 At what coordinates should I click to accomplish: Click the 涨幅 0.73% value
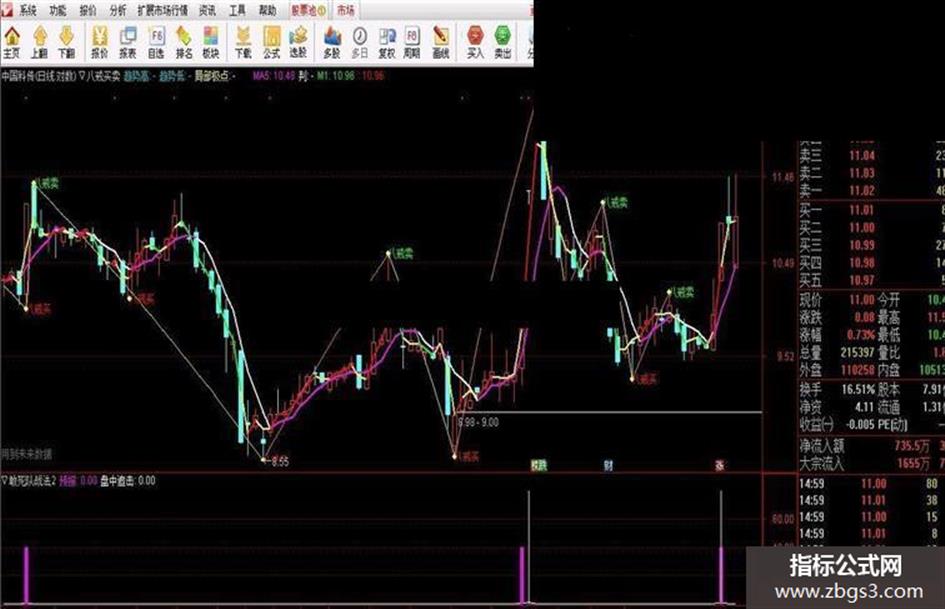[862, 335]
